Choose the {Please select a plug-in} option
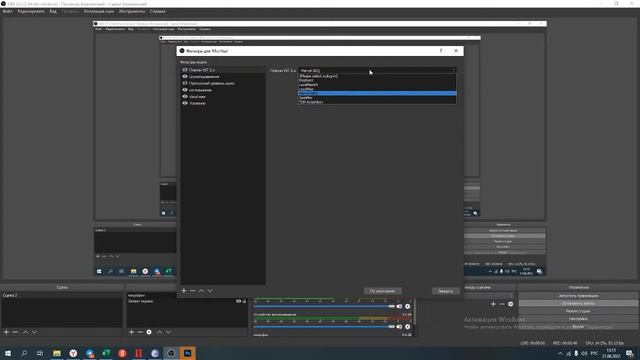The width and height of the screenshot is (640, 360). 377,76
